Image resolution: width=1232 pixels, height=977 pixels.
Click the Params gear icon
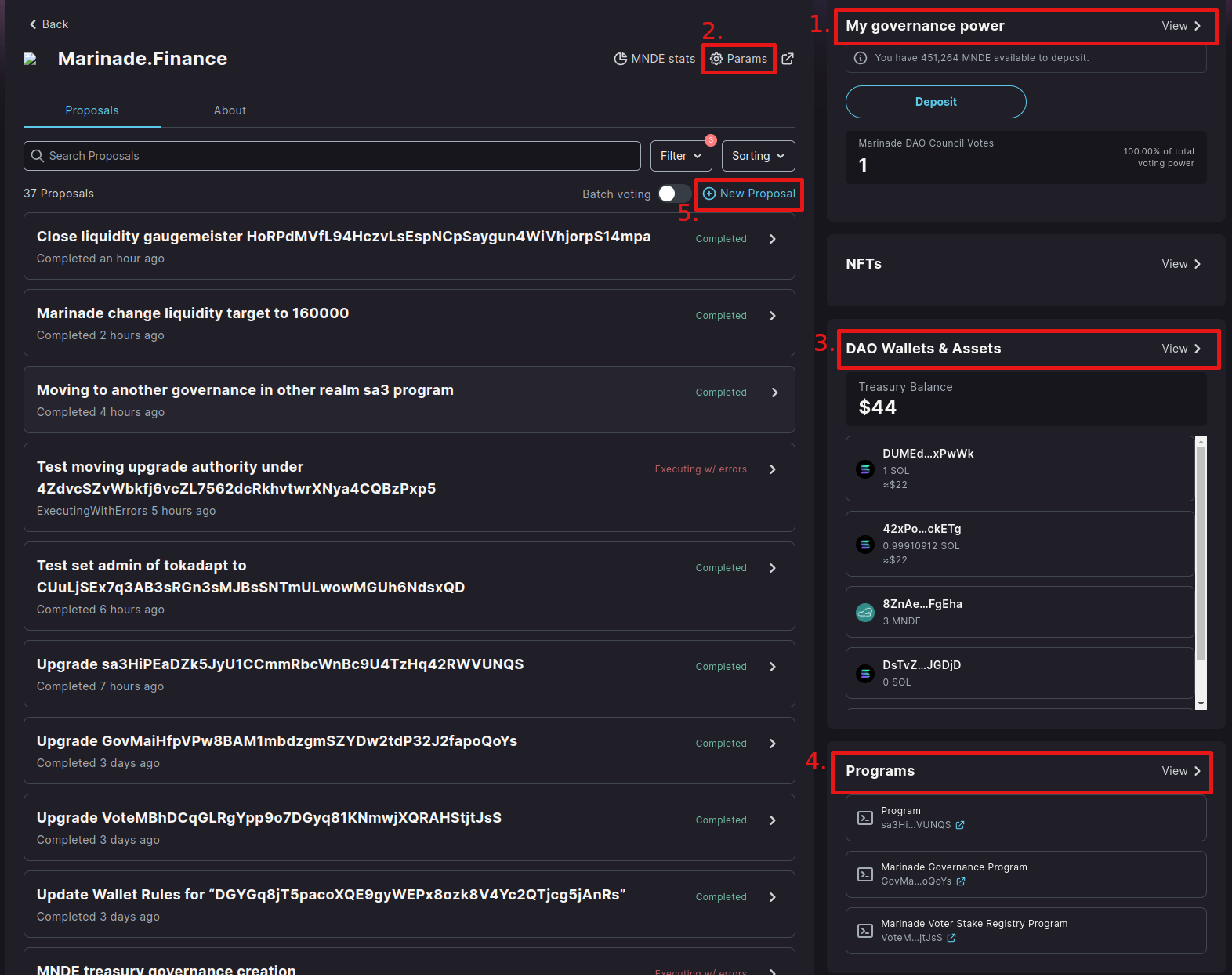(x=716, y=59)
